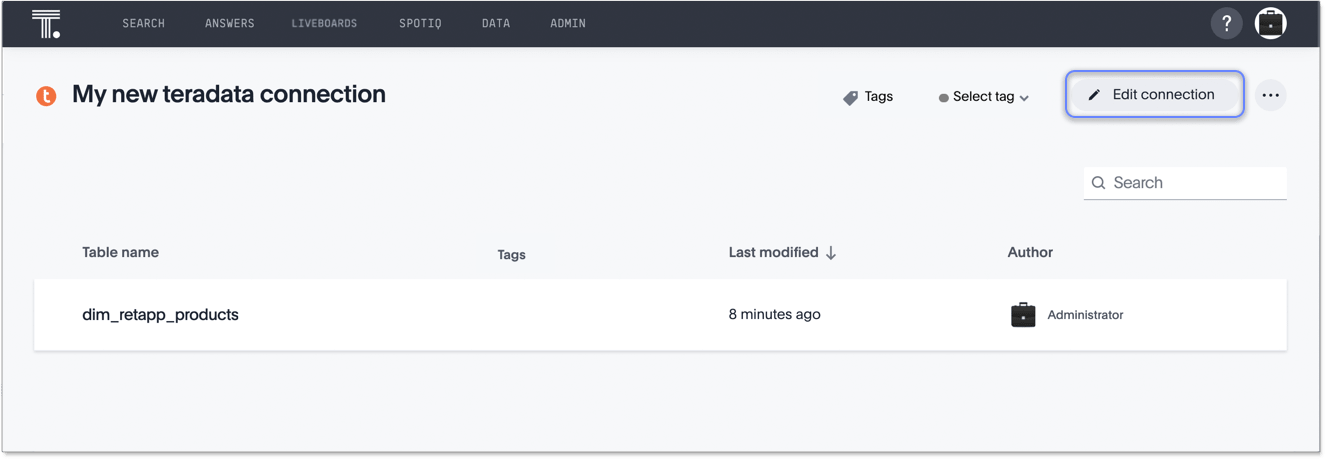Click the user profile avatar icon
1326x460 pixels.
[x=1270, y=23]
